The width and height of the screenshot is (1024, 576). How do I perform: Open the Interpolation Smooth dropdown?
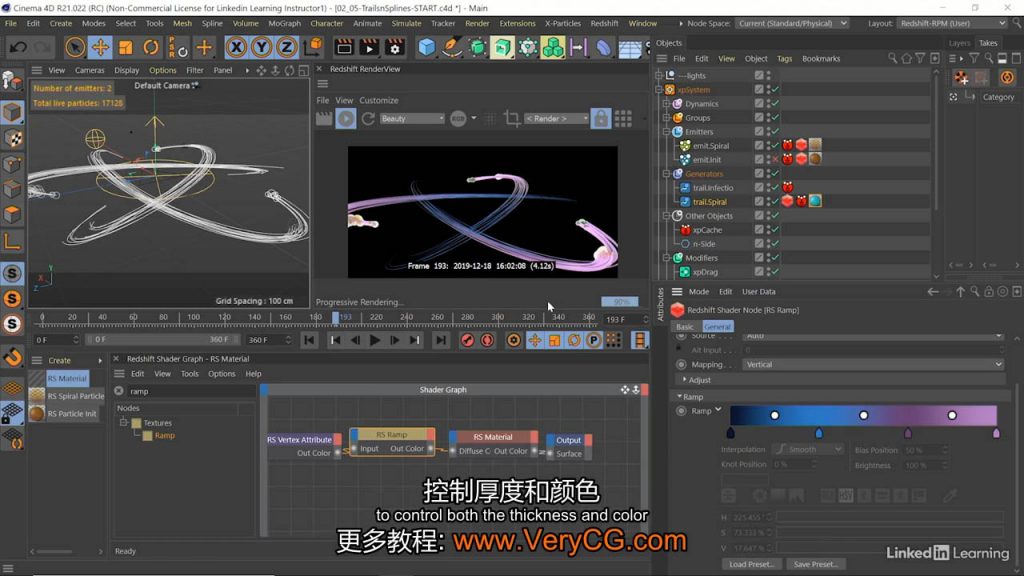[x=808, y=449]
